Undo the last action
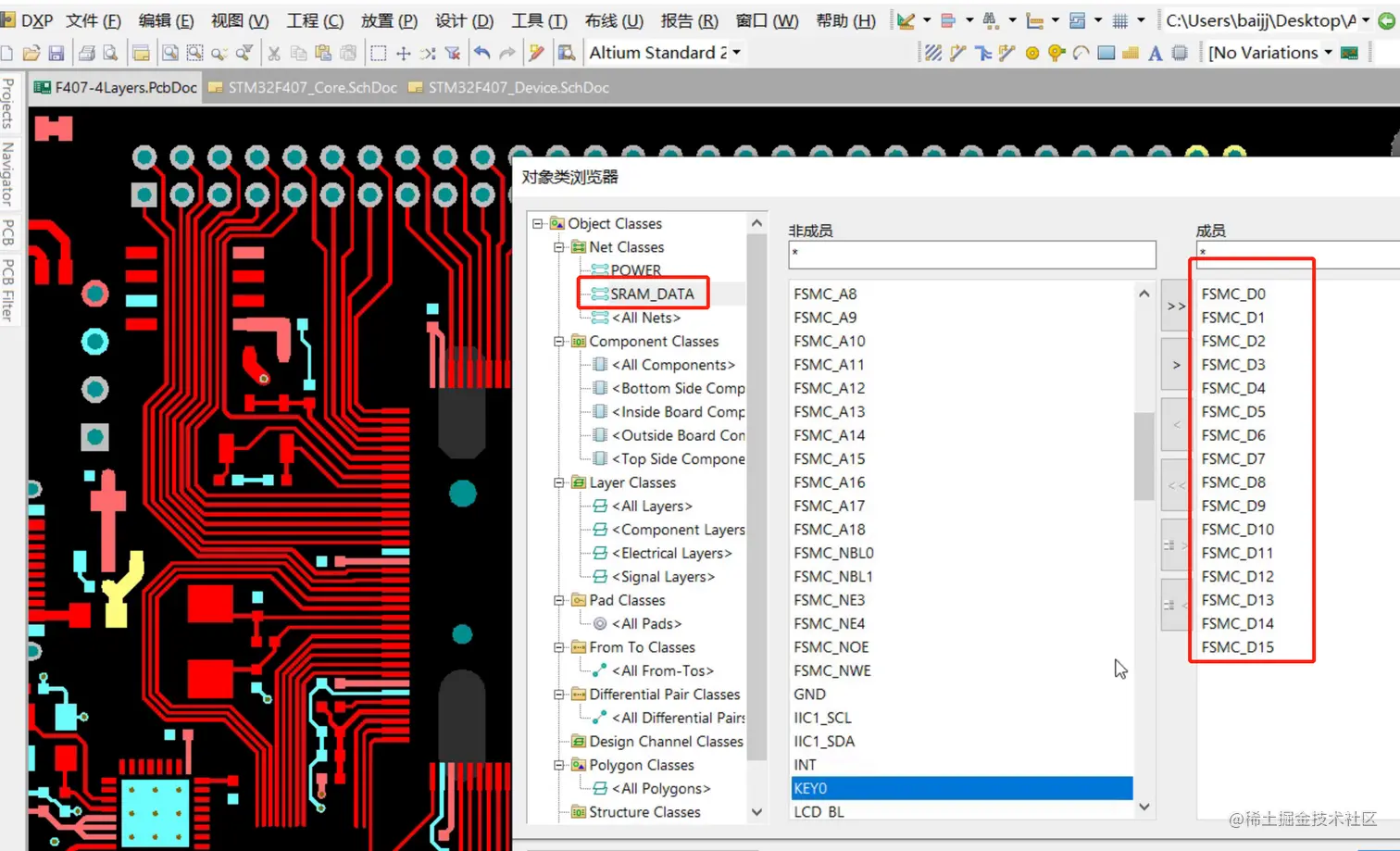 [482, 54]
